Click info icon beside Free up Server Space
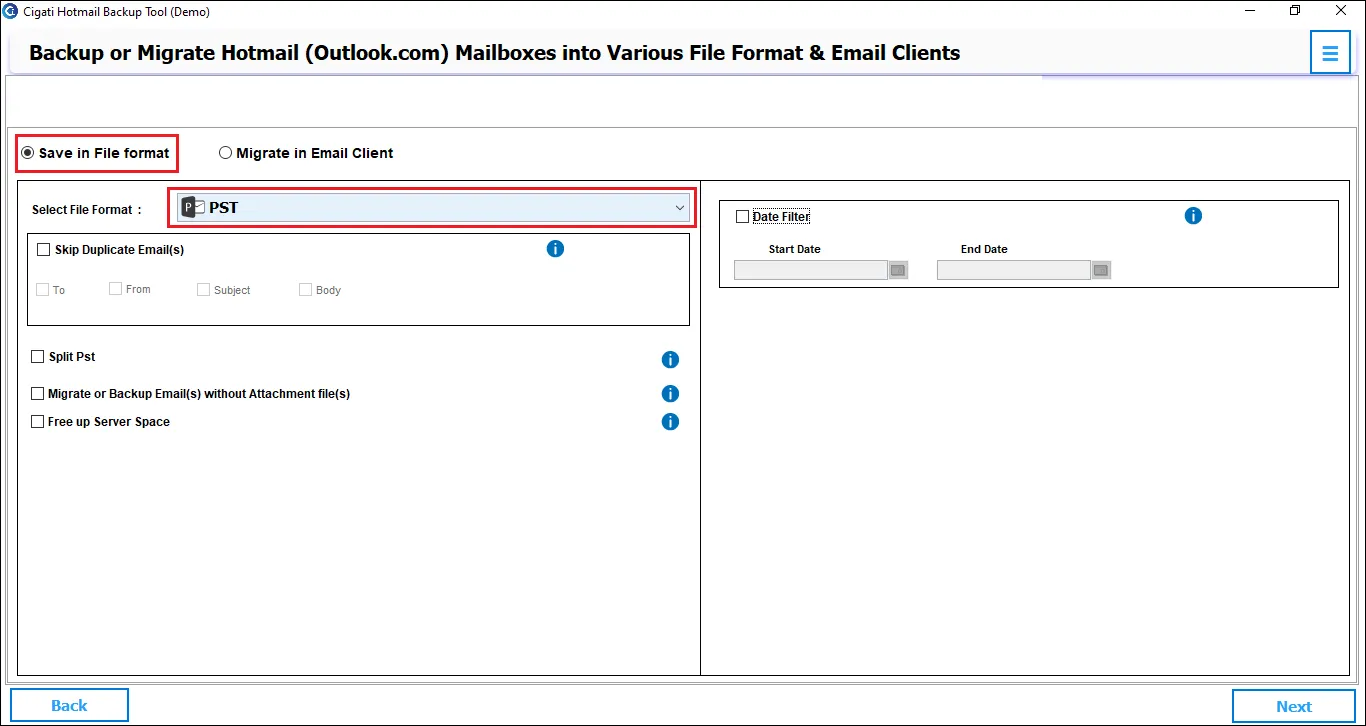The width and height of the screenshot is (1366, 726). pos(670,421)
